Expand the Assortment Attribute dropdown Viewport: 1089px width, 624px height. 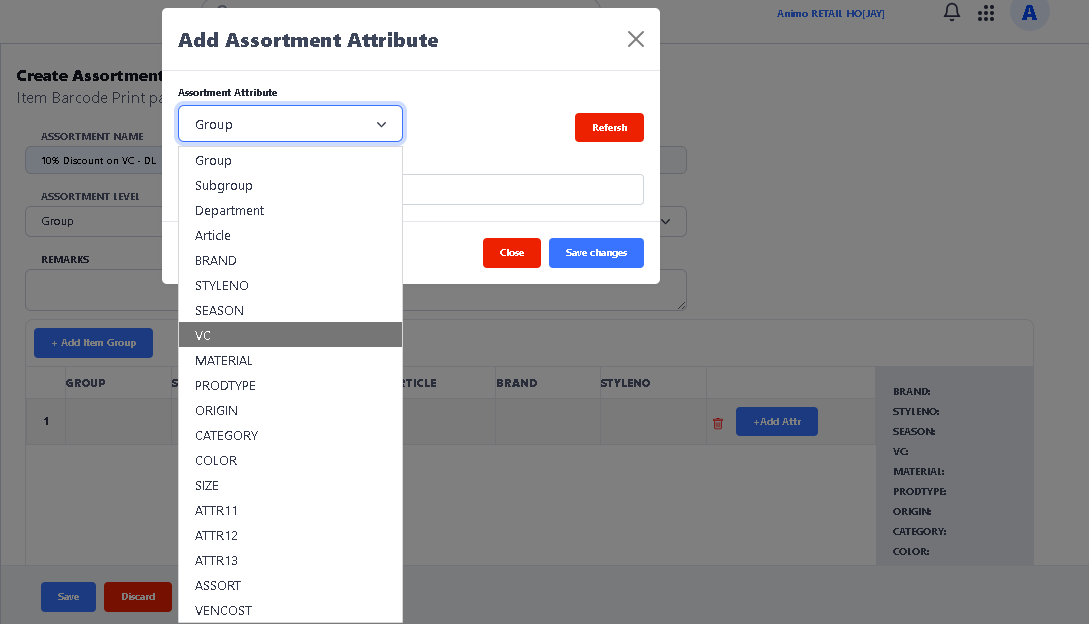(290, 124)
